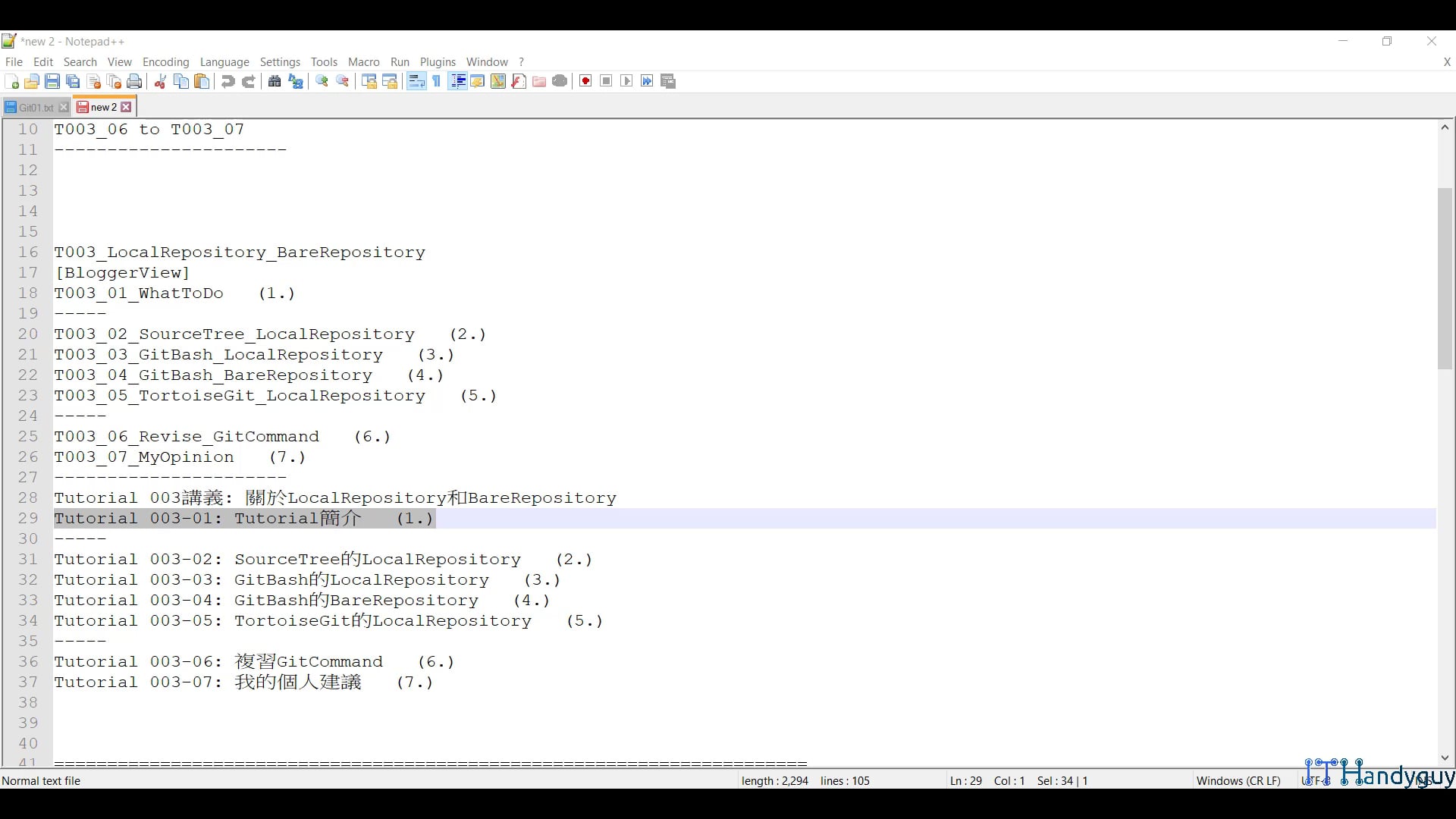The image size is (1456, 819).
Task: Open the Macro menu
Action: (x=364, y=62)
